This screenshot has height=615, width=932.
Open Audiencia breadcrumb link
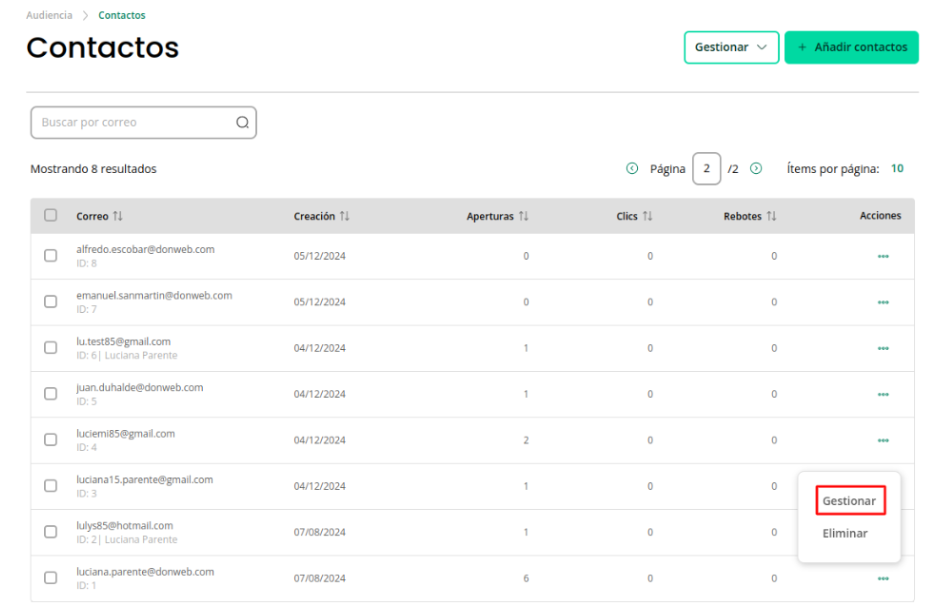pyautogui.click(x=49, y=15)
